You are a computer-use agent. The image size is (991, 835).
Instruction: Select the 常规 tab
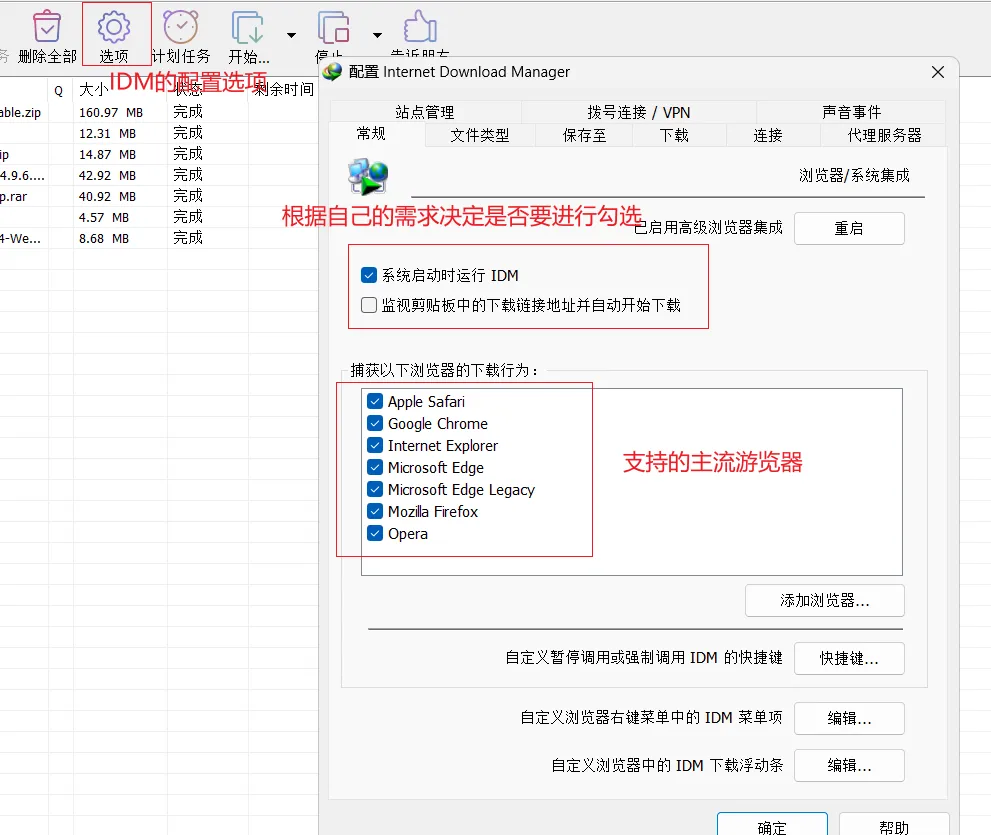(x=371, y=134)
